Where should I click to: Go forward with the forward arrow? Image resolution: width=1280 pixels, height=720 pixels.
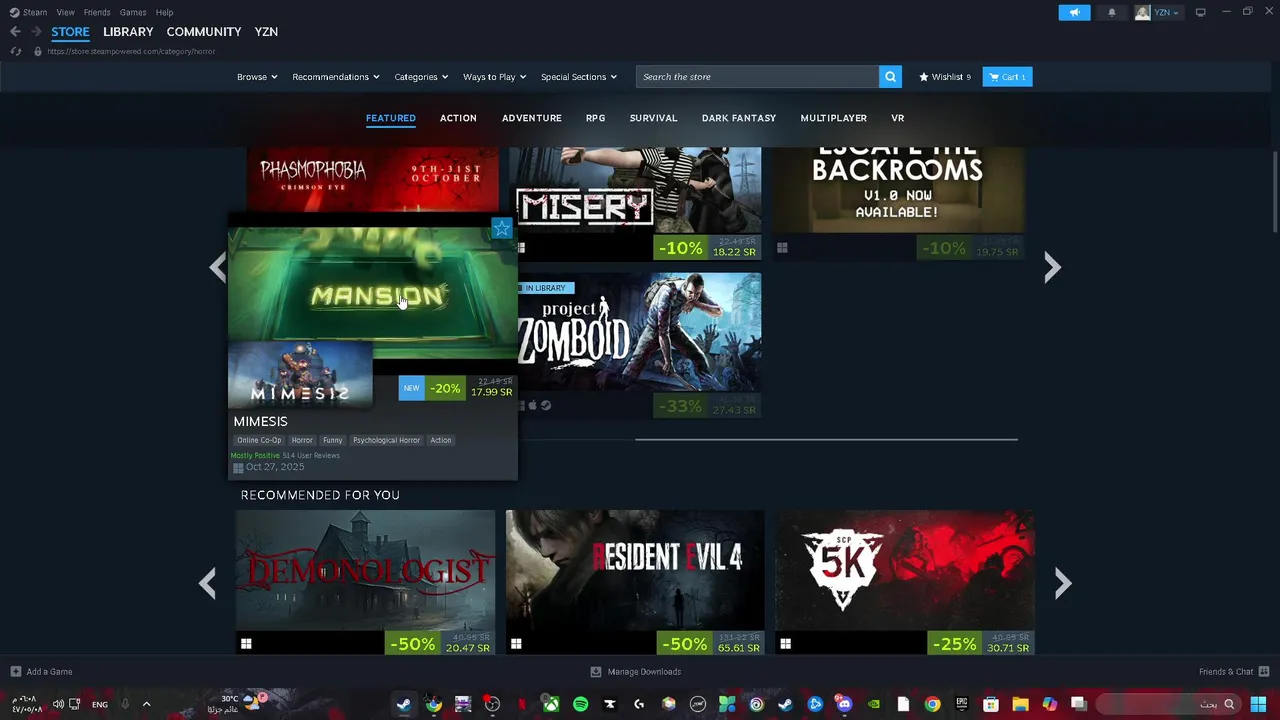(x=36, y=32)
